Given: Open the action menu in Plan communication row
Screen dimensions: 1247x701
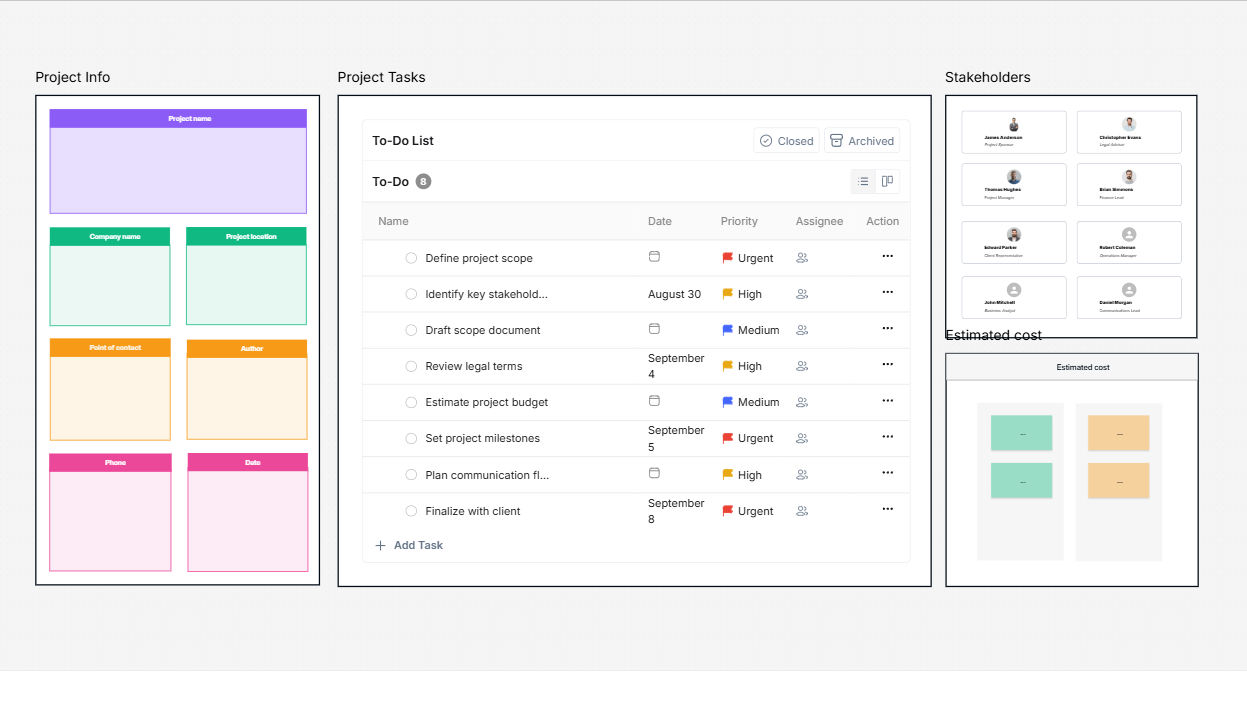Looking at the screenshot, I should [887, 473].
